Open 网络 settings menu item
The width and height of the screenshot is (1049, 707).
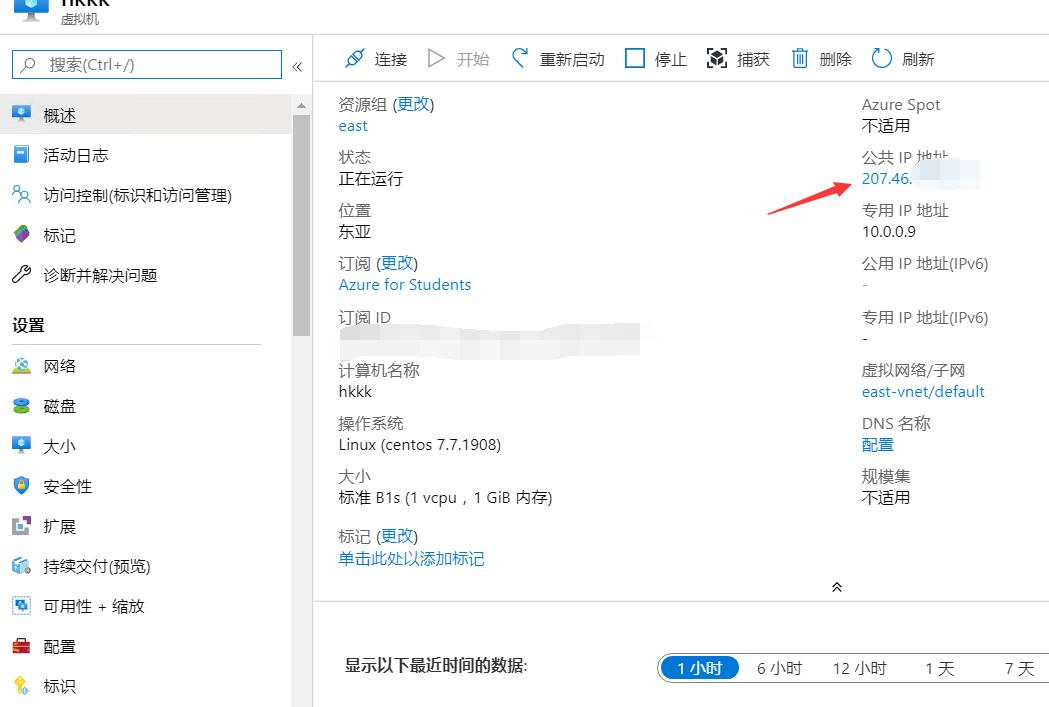(x=146, y=366)
